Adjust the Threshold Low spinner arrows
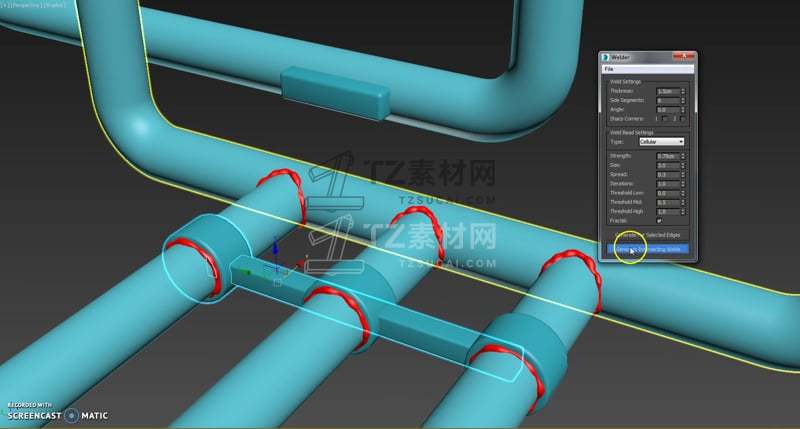 click(x=683, y=193)
